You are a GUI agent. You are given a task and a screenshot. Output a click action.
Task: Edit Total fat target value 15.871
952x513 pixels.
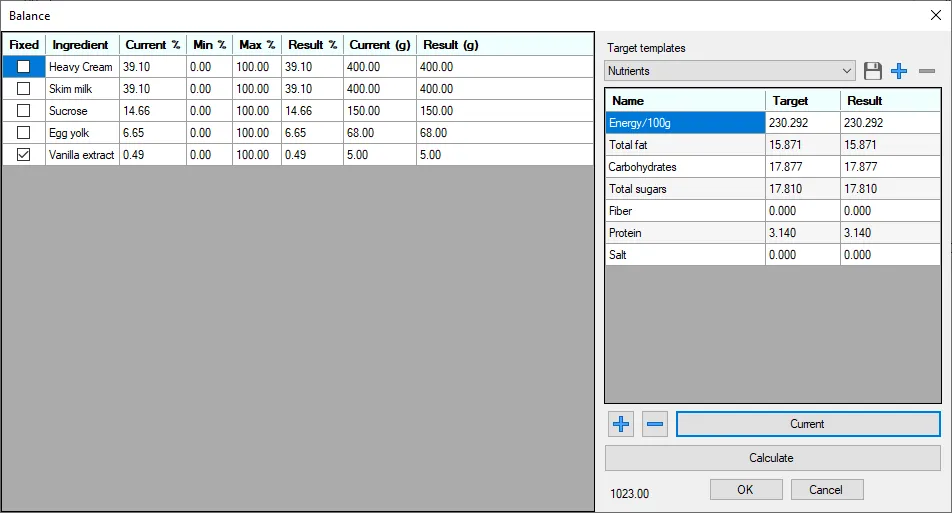pyautogui.click(x=803, y=144)
